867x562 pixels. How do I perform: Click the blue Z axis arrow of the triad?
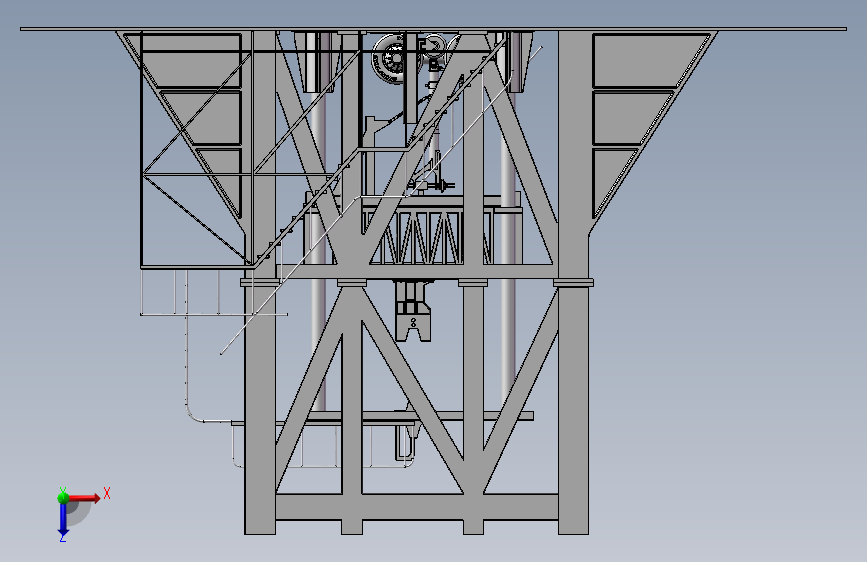[63, 520]
